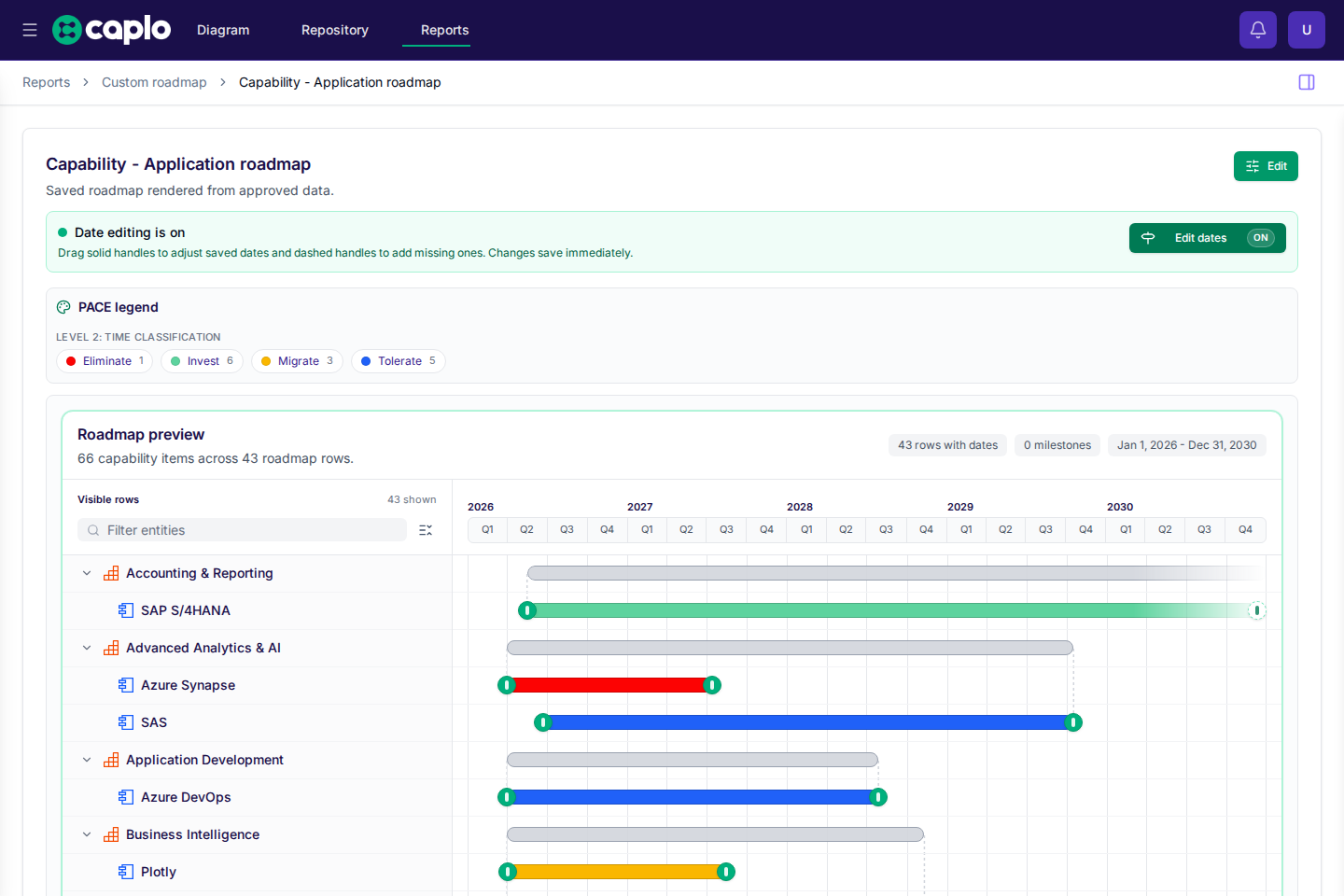The image size is (1344, 896).
Task: Click the Azure DevOps application icon
Action: [x=126, y=797]
